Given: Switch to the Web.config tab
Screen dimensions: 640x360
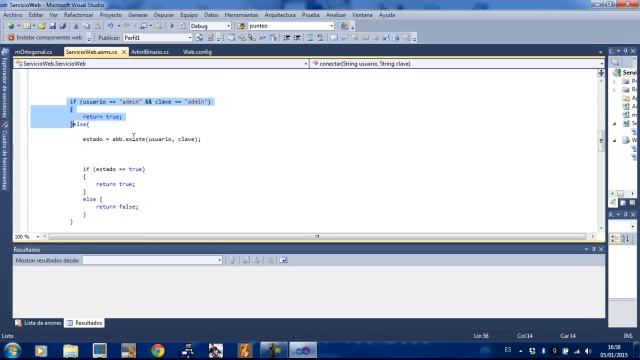Looking at the screenshot, I should (x=197, y=52).
